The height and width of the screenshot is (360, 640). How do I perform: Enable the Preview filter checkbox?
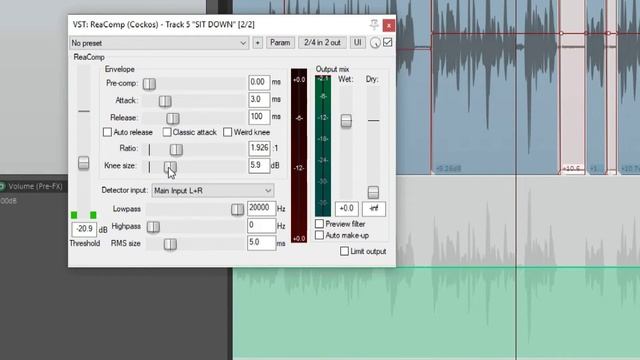pyautogui.click(x=320, y=224)
